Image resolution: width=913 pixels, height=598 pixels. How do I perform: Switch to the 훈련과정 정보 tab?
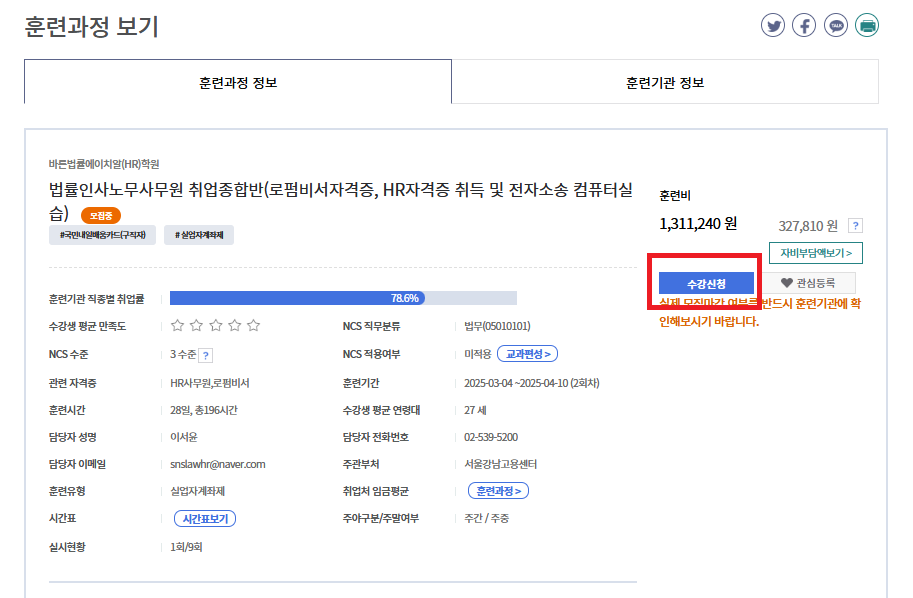tap(238, 82)
